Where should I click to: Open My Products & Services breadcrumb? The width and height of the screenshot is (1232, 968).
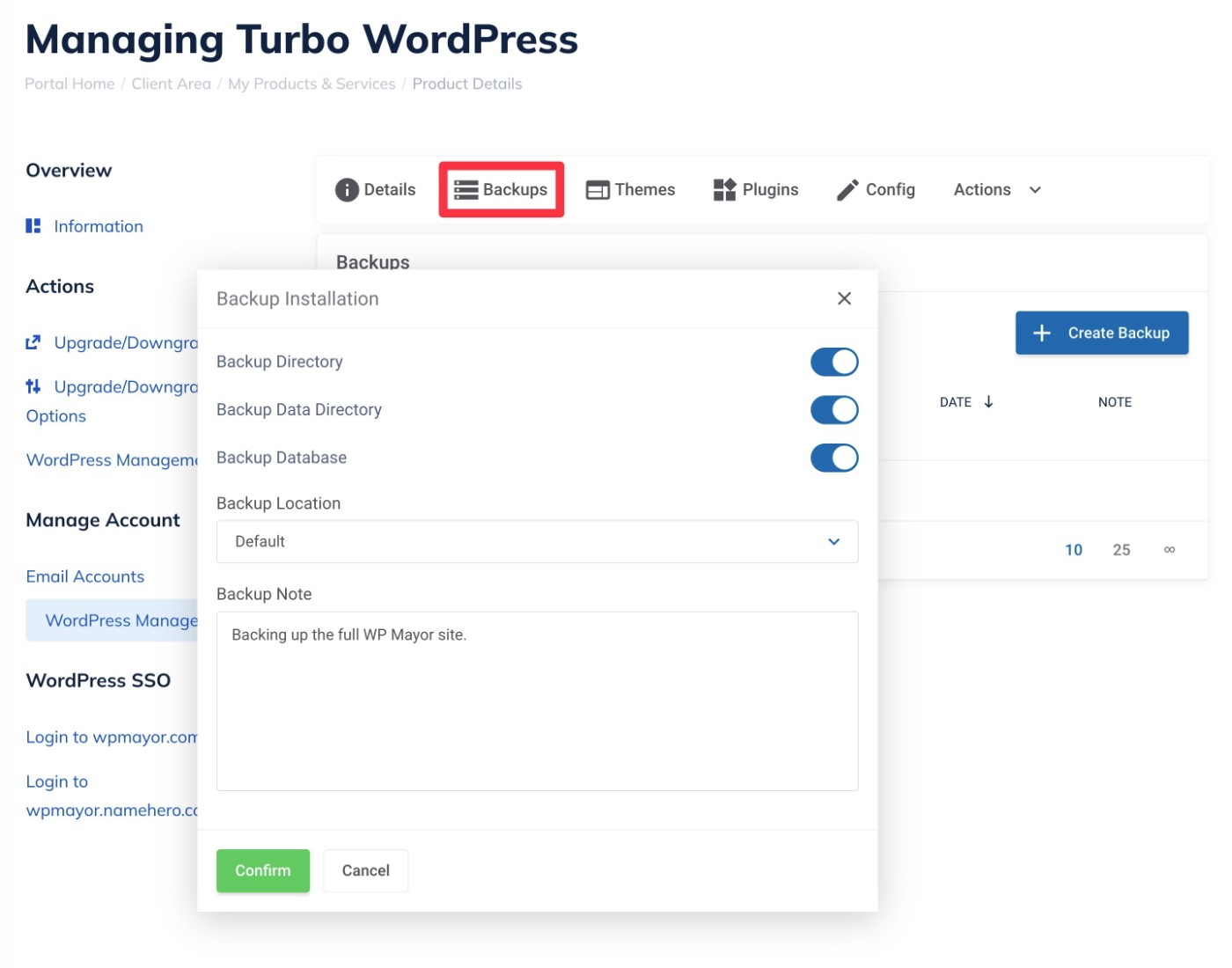[x=312, y=84]
